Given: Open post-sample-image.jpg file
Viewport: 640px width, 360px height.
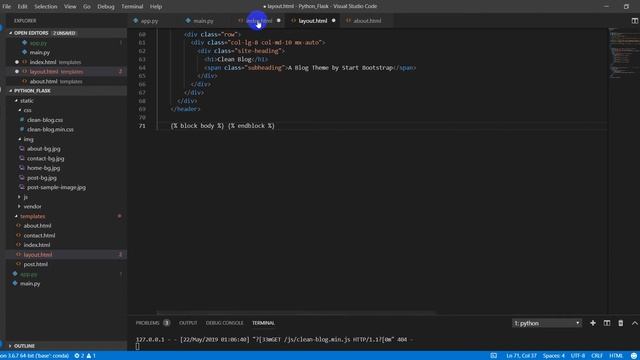Looking at the screenshot, I should tap(56, 187).
